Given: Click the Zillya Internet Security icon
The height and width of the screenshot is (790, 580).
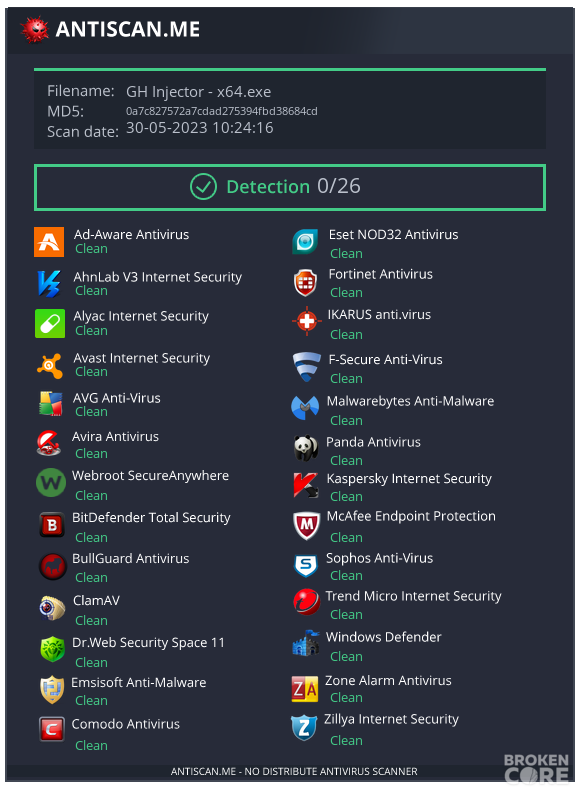Looking at the screenshot, I should click(304, 728).
